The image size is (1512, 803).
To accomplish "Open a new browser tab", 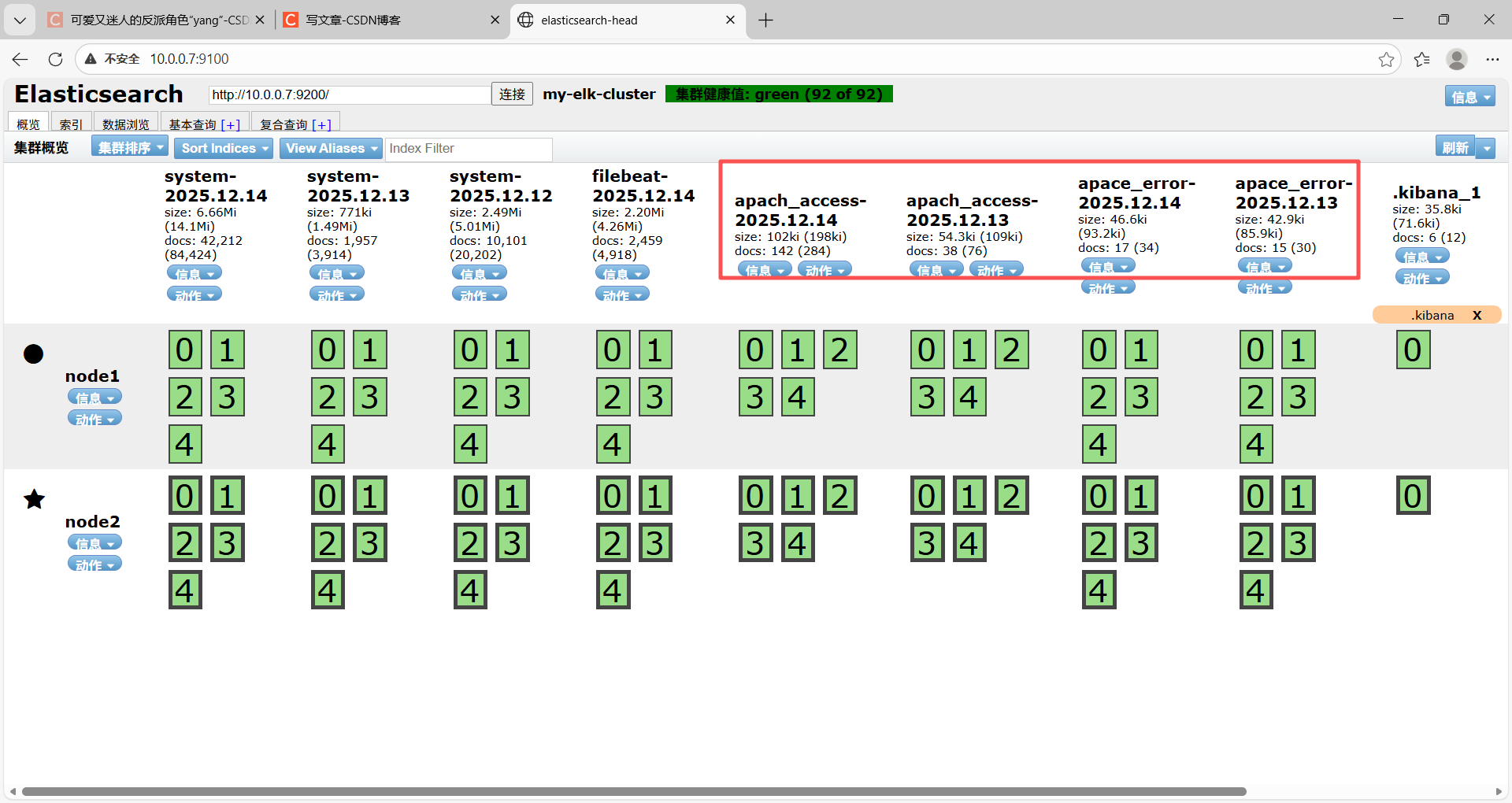I will click(765, 20).
